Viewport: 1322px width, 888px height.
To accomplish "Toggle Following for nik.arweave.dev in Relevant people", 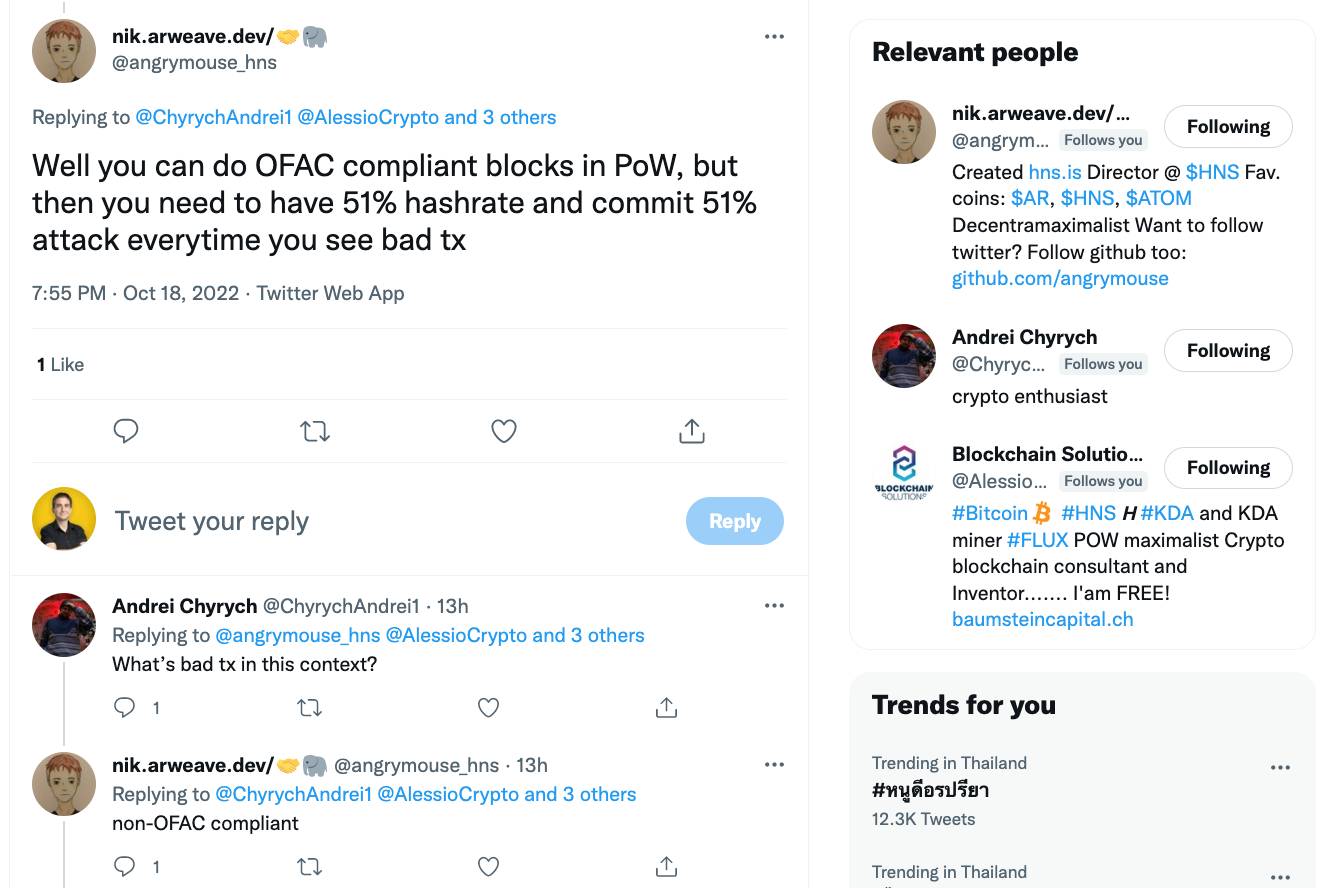I will tap(1228, 127).
